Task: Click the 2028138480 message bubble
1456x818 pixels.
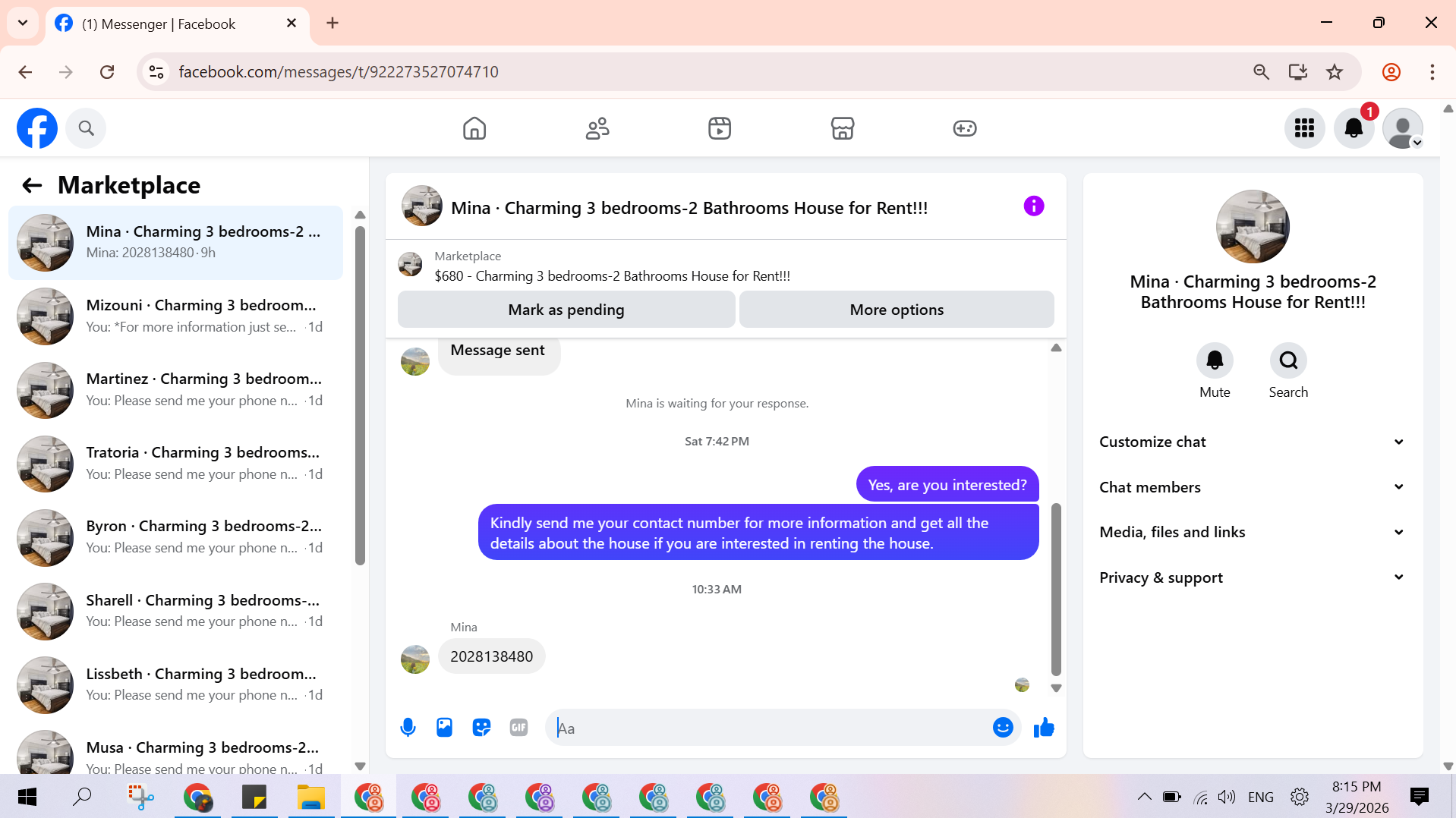Action: [x=491, y=656]
